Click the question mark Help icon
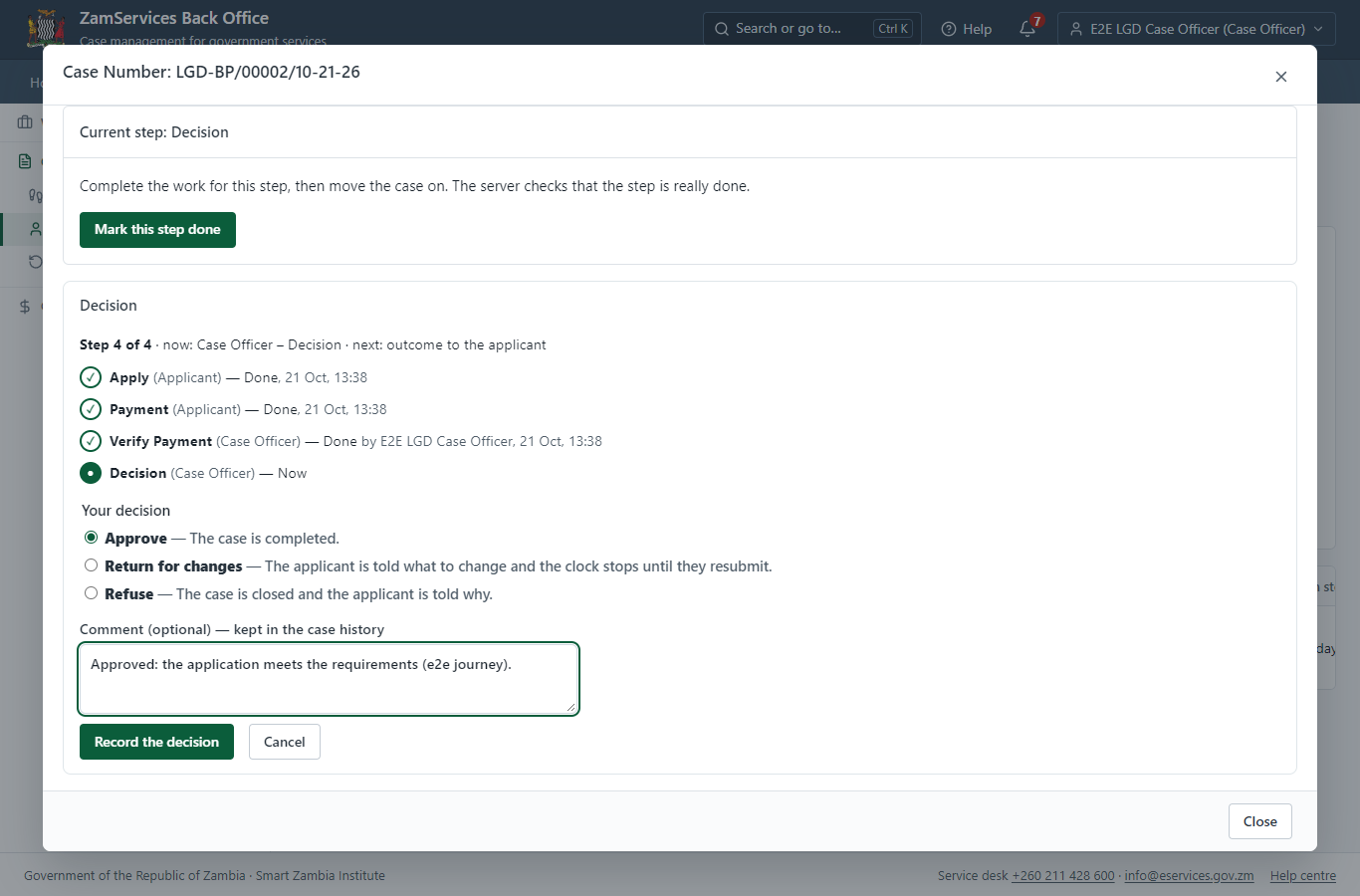Viewport: 1360px width, 896px height. (949, 29)
